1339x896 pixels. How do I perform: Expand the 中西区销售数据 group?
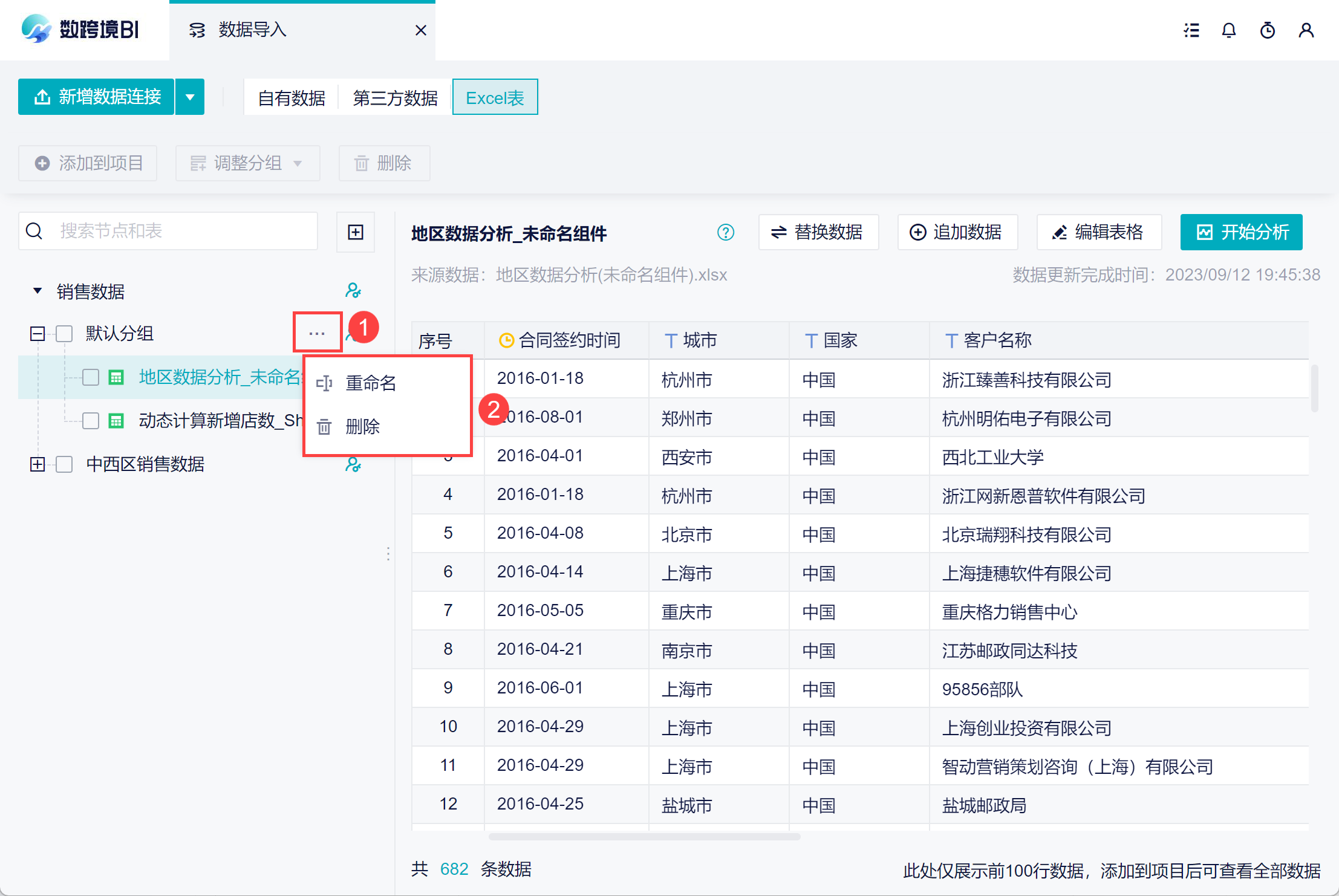point(37,464)
